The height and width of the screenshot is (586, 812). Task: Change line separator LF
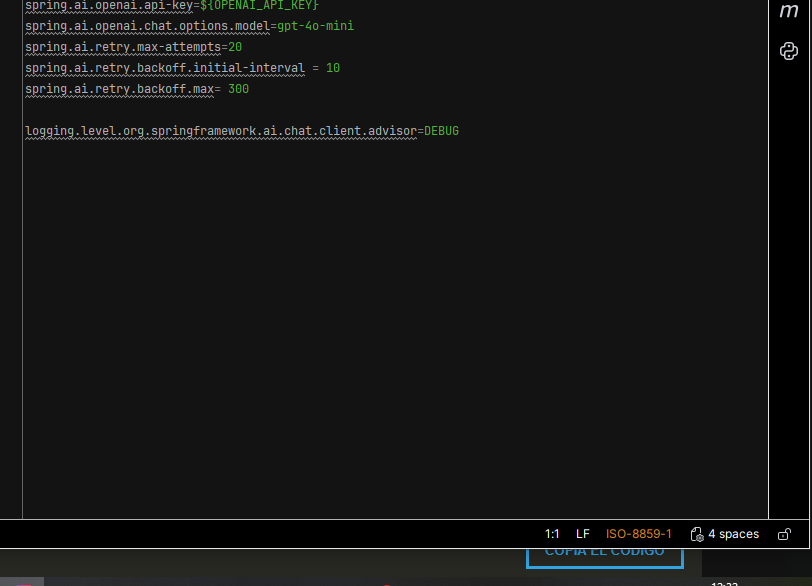[583, 534]
